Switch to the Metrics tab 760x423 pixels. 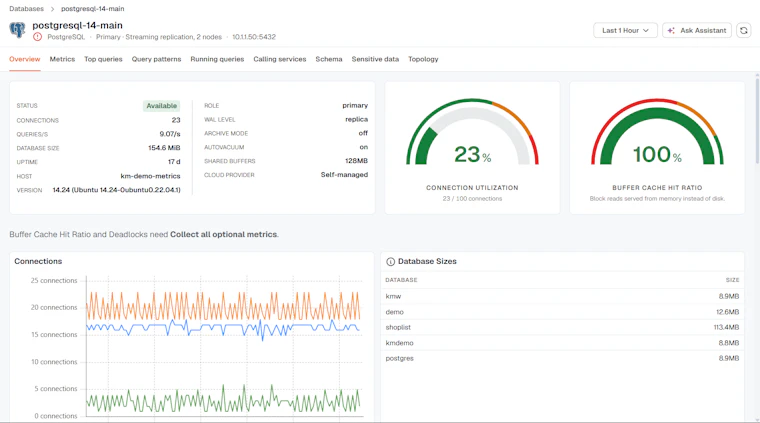pos(62,59)
